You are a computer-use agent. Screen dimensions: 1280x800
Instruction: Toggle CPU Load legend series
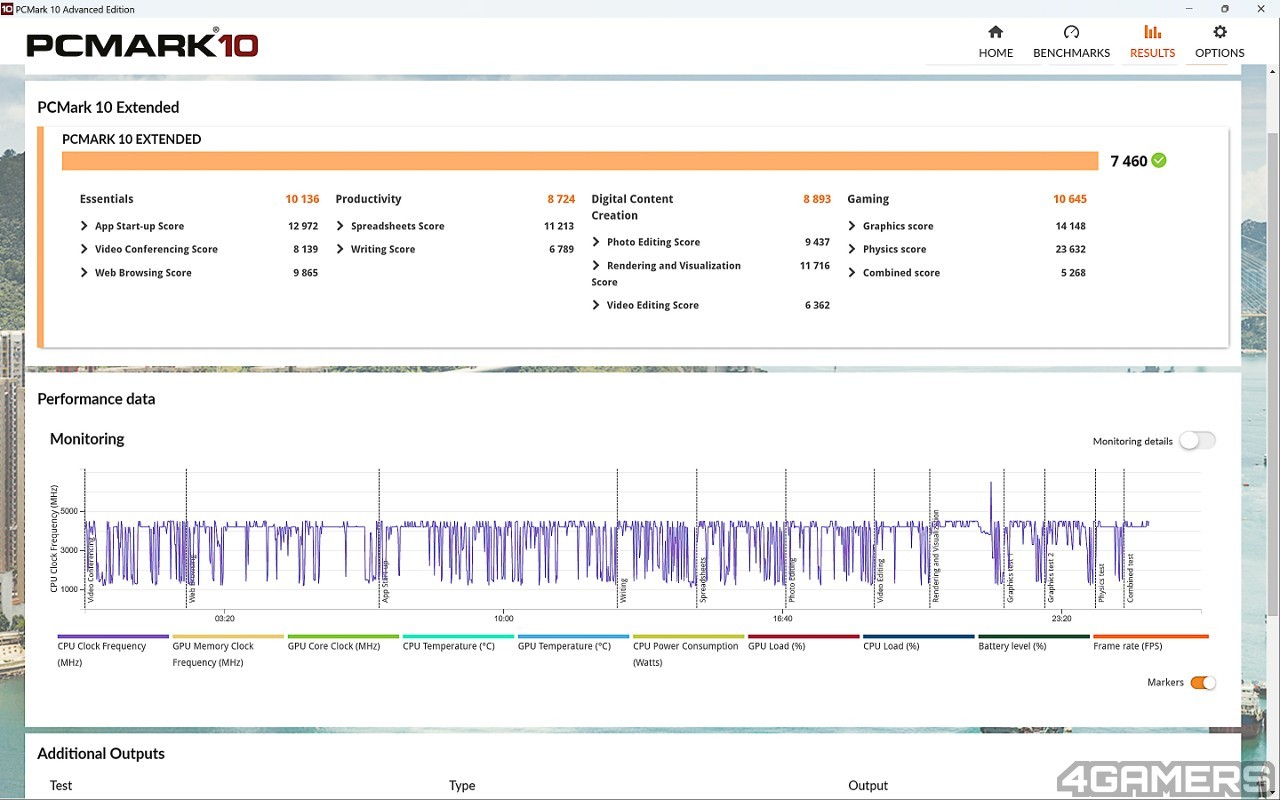918,645
